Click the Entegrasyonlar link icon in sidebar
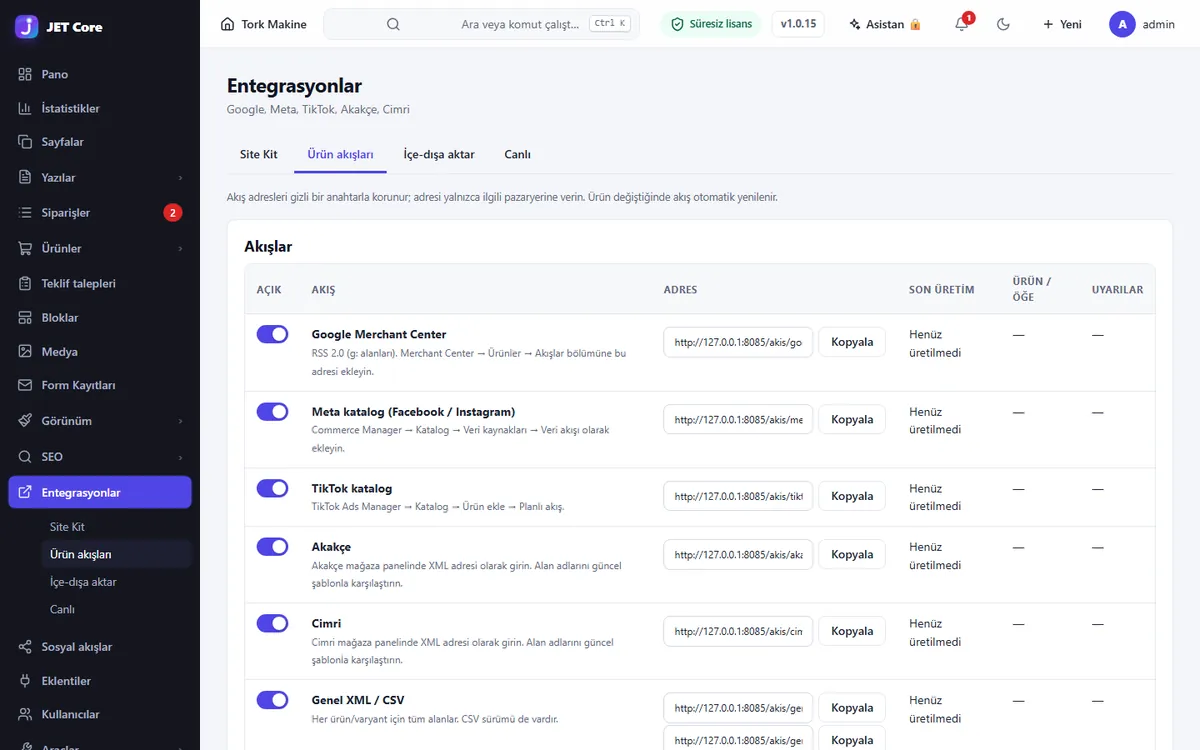Viewport: 1200px width, 750px height. tap(25, 492)
